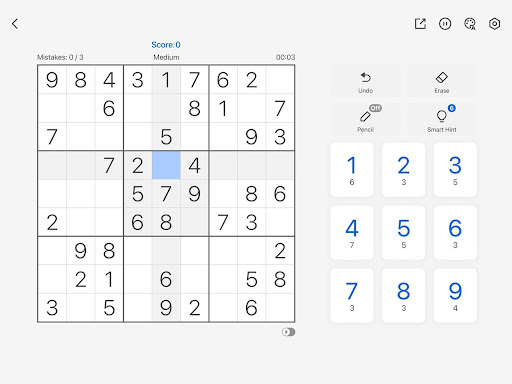Screen dimensions: 512x384
Task: Open the share/export icon
Action: pyautogui.click(x=420, y=24)
